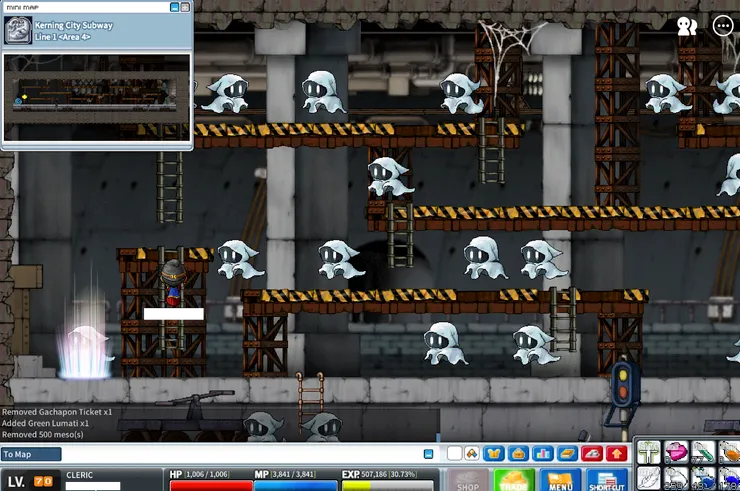Screen dimensions: 740x491
Task: Click the minimap area preview
Action: pyautogui.click(x=97, y=97)
